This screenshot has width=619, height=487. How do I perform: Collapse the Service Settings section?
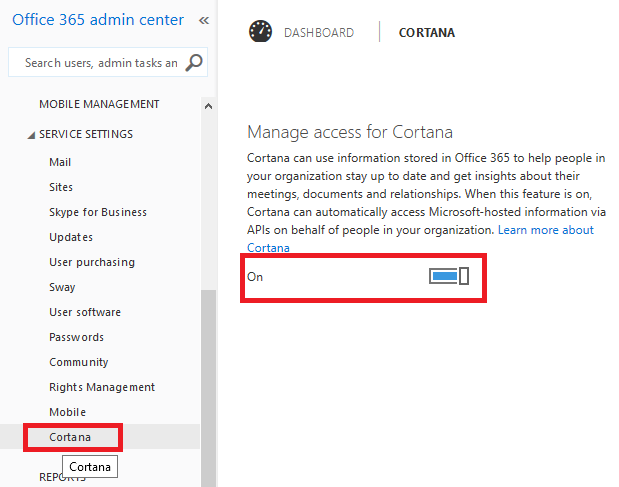tap(31, 135)
